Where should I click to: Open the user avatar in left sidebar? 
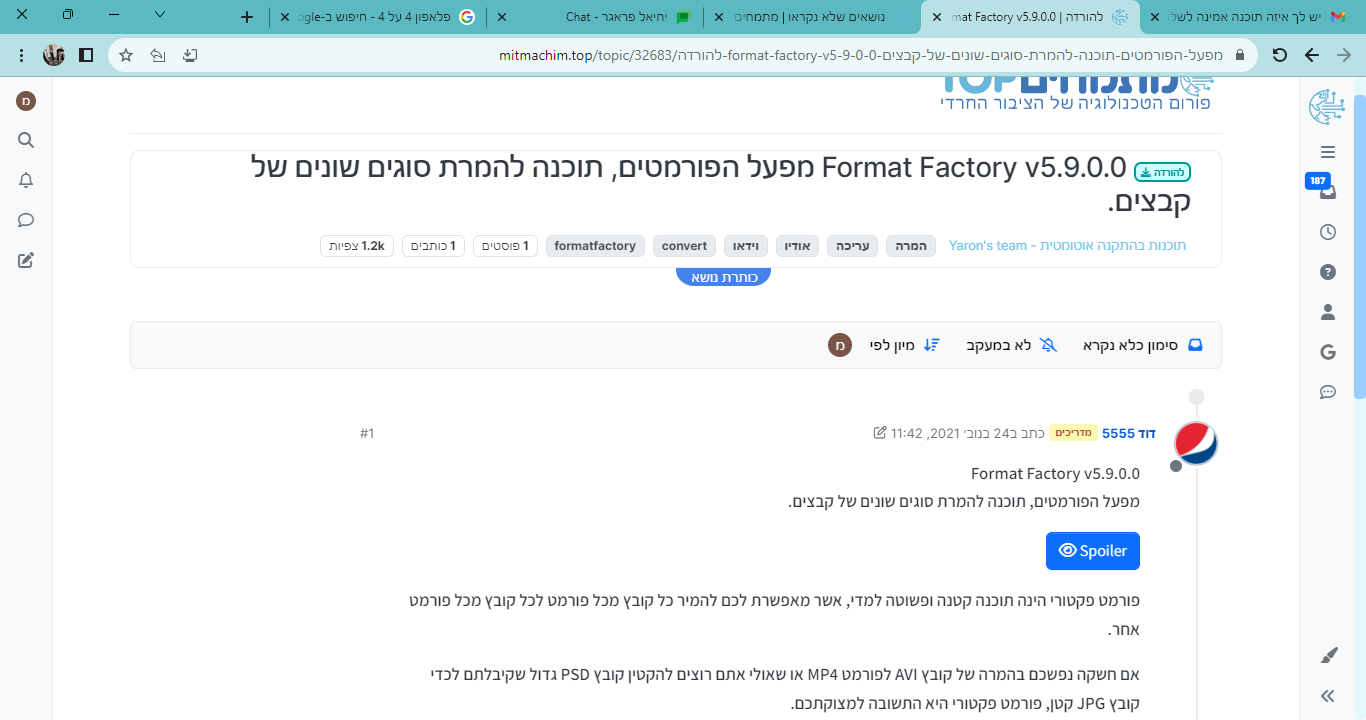(x=27, y=100)
